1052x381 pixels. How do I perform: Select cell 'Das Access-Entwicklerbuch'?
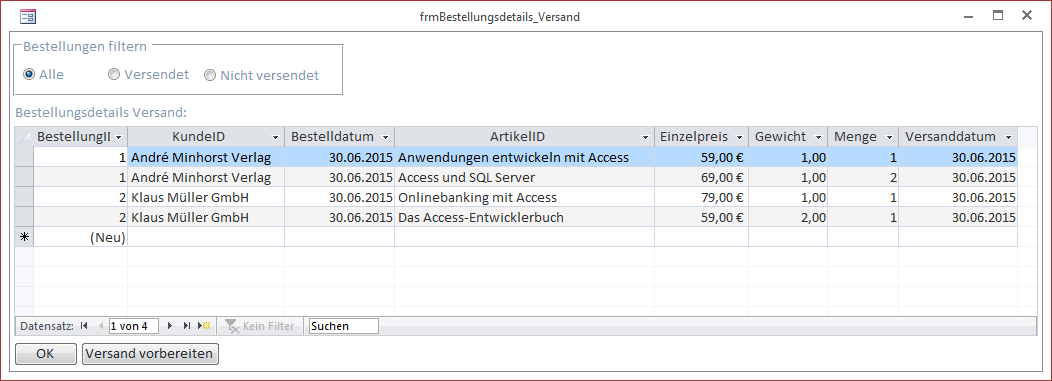(x=525, y=218)
